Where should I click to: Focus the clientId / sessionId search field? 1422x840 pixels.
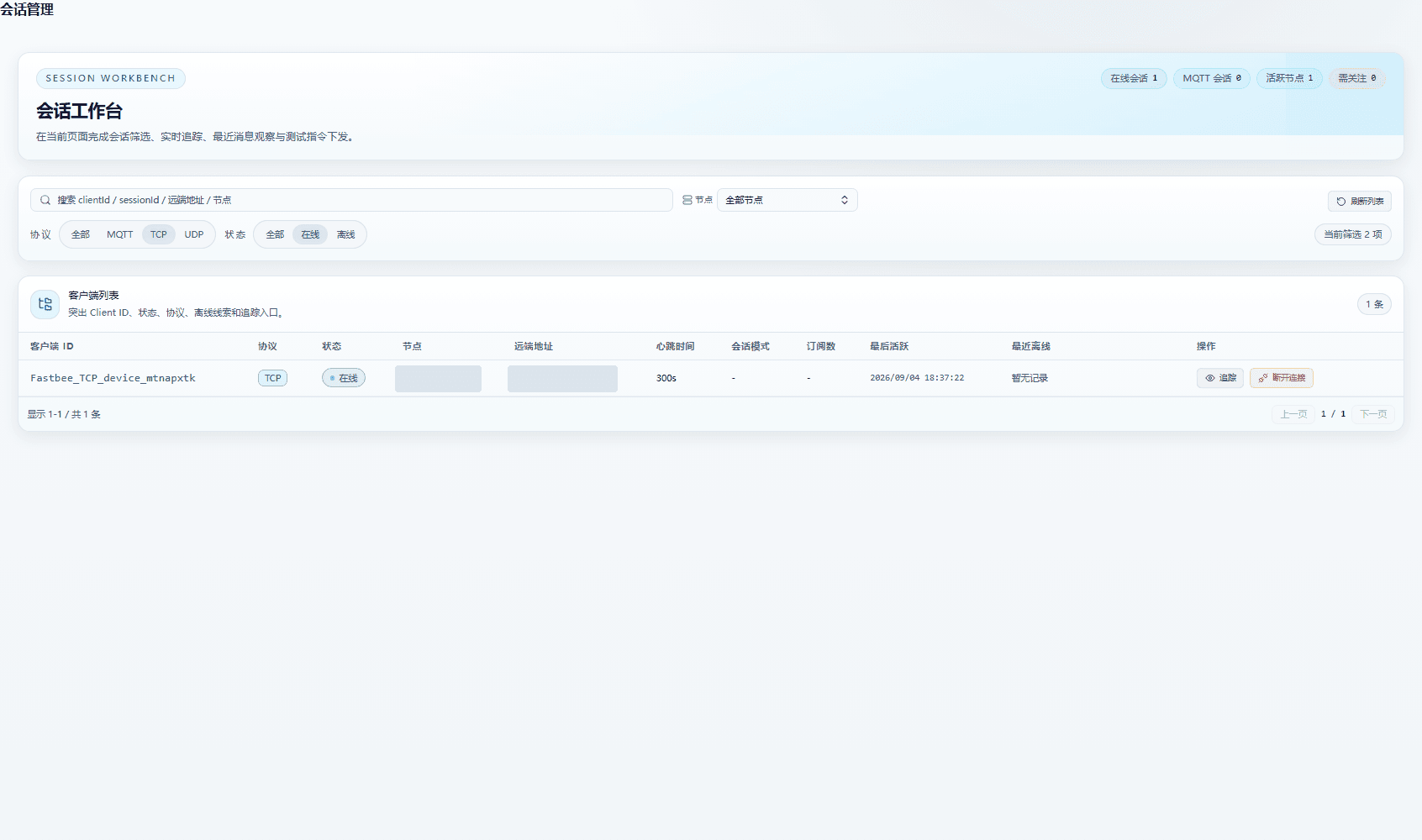click(351, 200)
